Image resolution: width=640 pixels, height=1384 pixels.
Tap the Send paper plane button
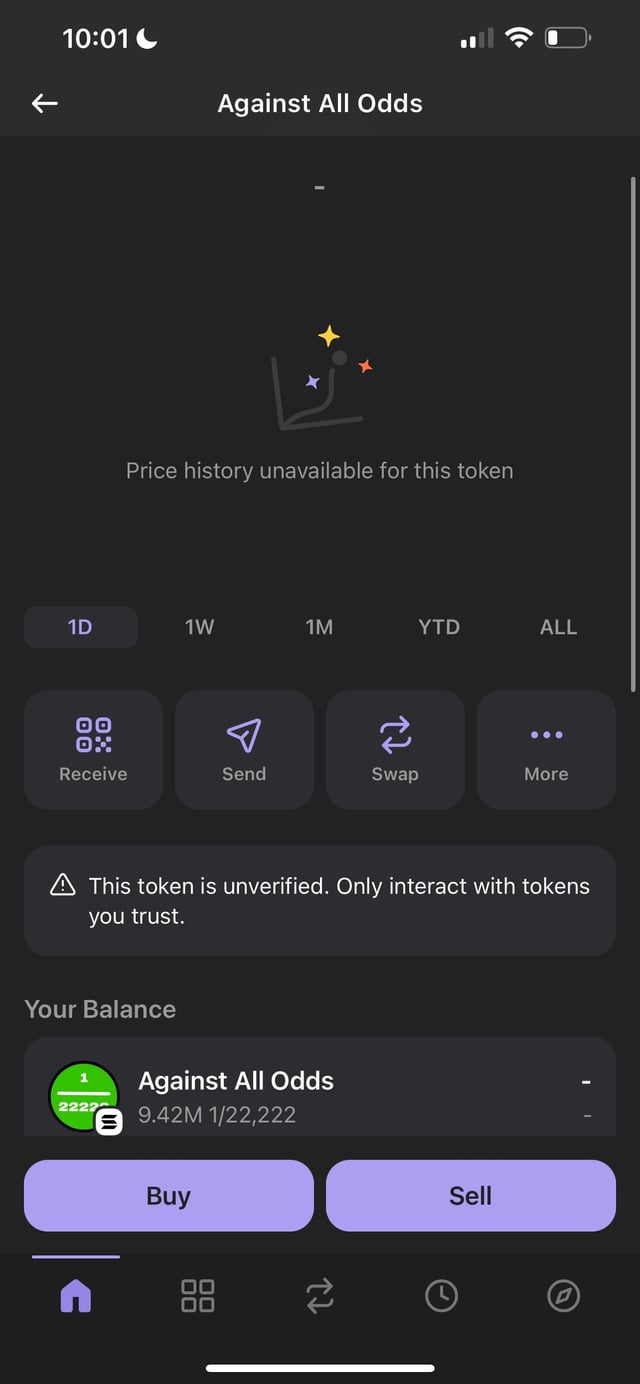click(244, 749)
